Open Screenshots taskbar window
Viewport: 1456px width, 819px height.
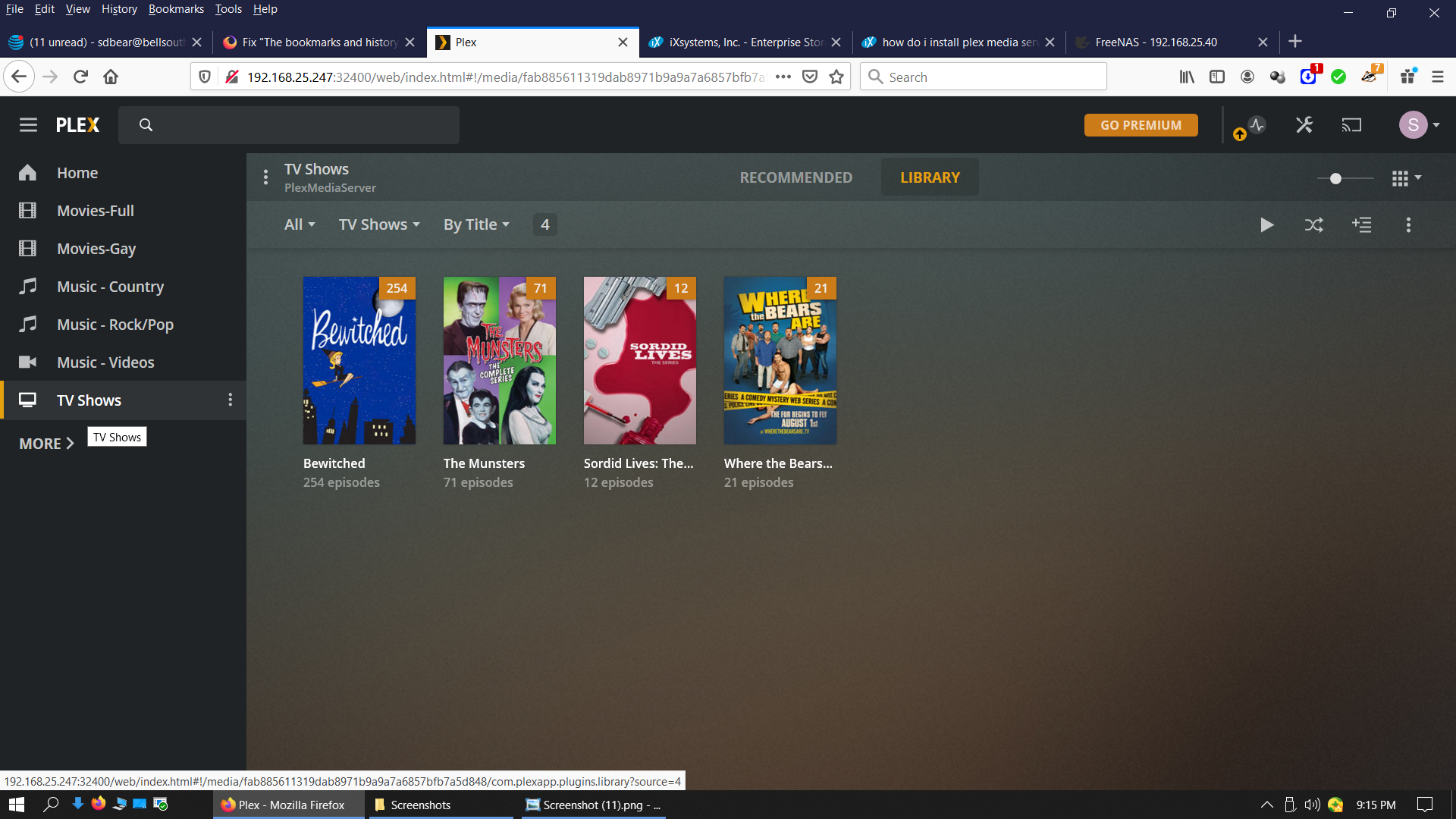point(441,805)
